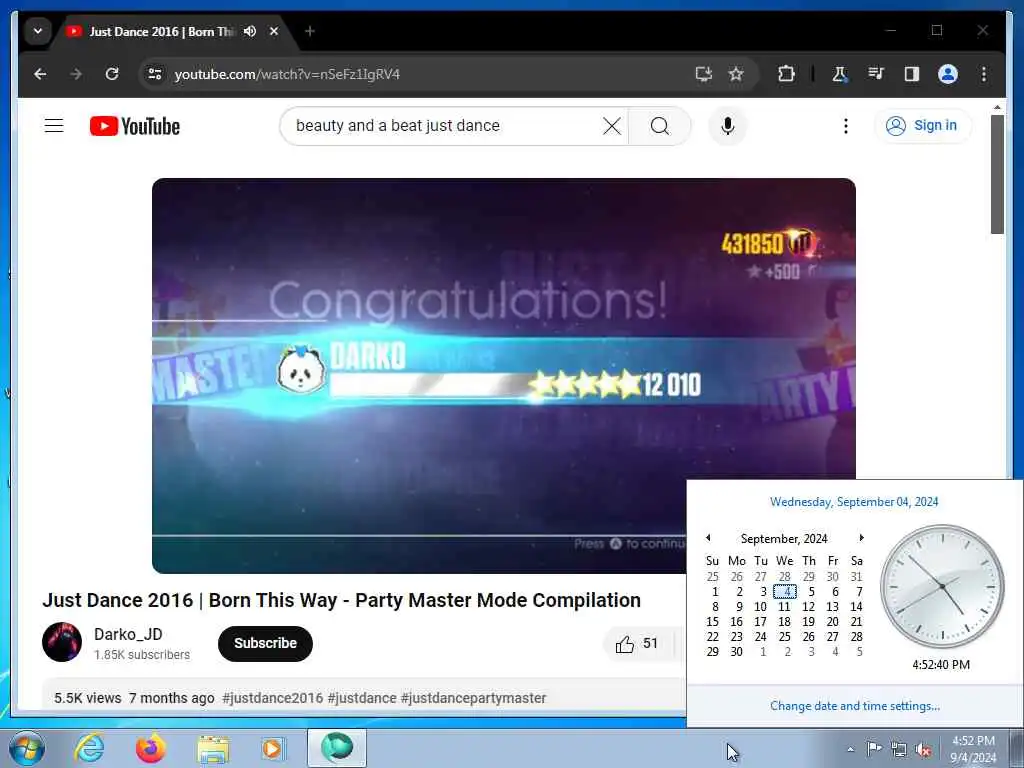The width and height of the screenshot is (1024, 768).
Task: Go to next month in calendar
Action: 861,537
